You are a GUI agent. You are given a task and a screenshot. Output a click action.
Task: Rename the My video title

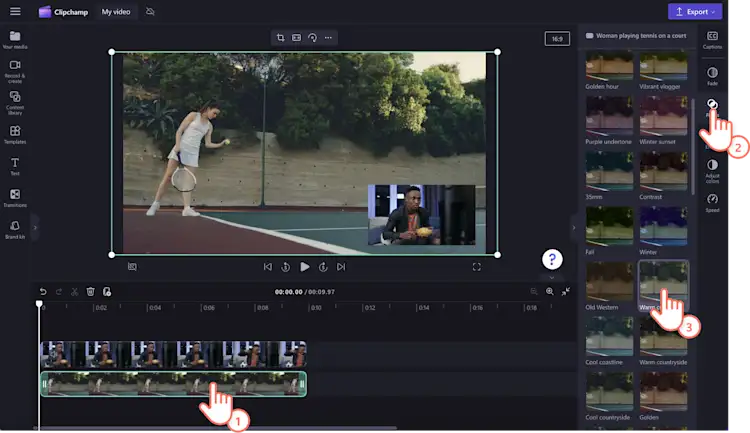pyautogui.click(x=116, y=11)
